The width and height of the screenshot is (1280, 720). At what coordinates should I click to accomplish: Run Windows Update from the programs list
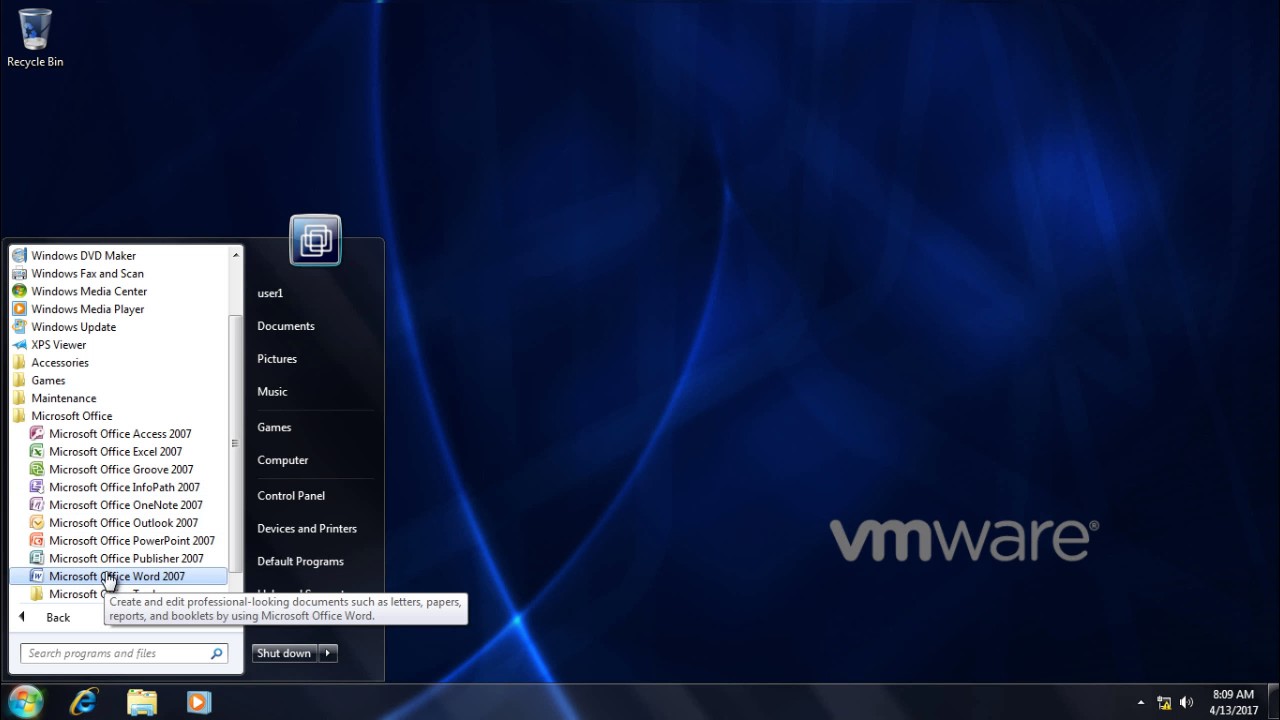coord(118,327)
